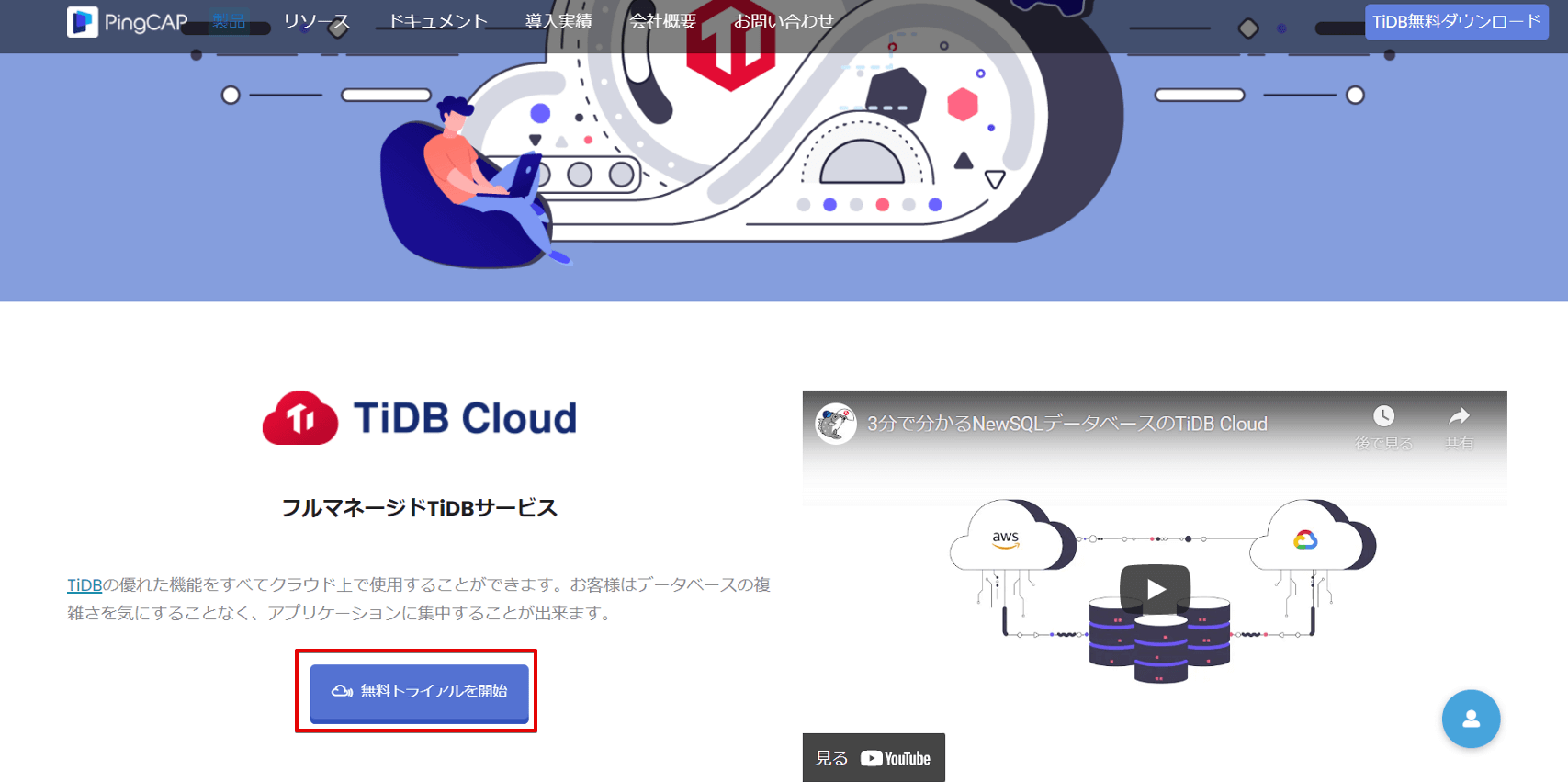1568x782 pixels.
Task: Click the PingCAP logo in the header
Action: coord(128,22)
